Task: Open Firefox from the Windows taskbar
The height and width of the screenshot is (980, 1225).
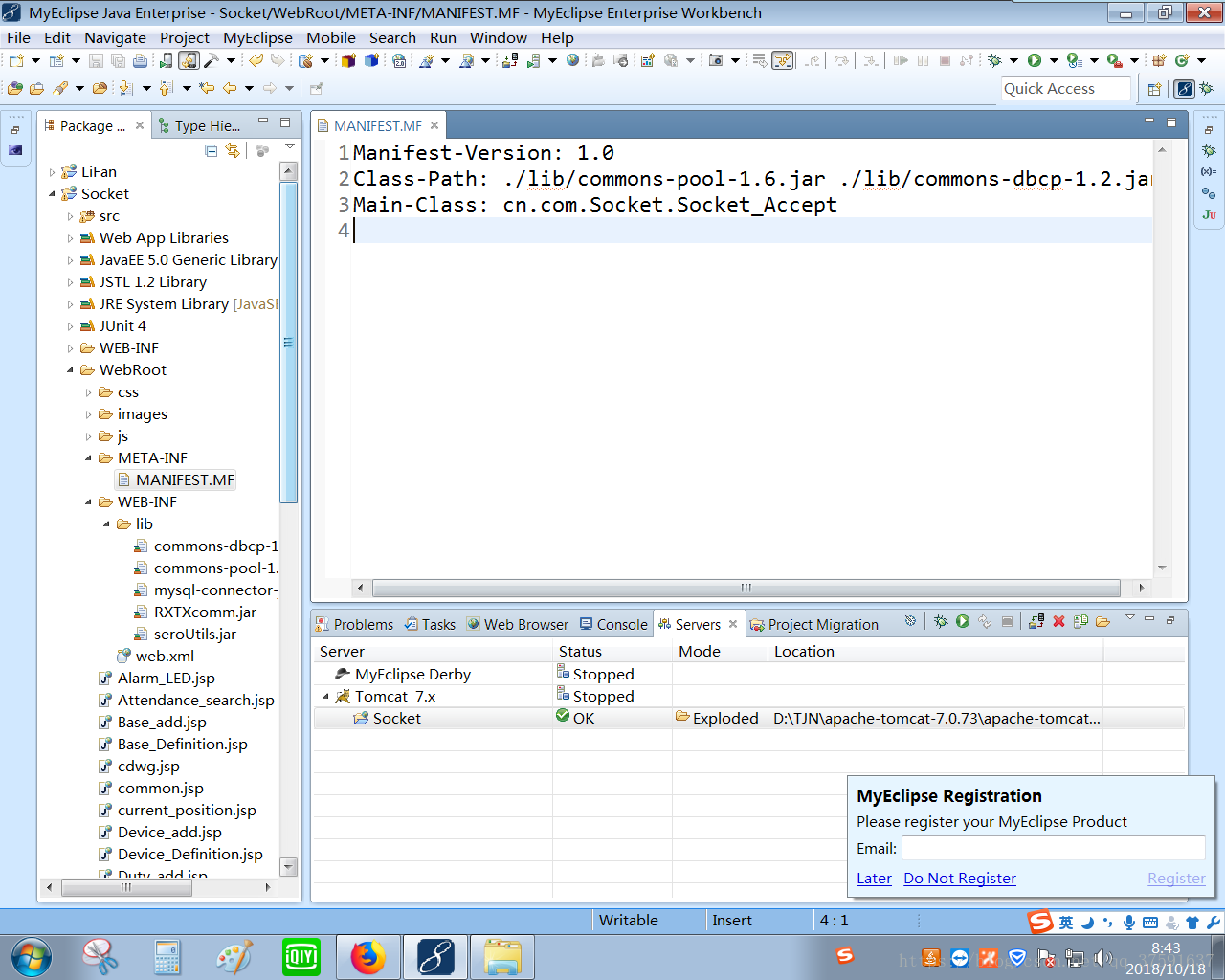Action: click(367, 957)
